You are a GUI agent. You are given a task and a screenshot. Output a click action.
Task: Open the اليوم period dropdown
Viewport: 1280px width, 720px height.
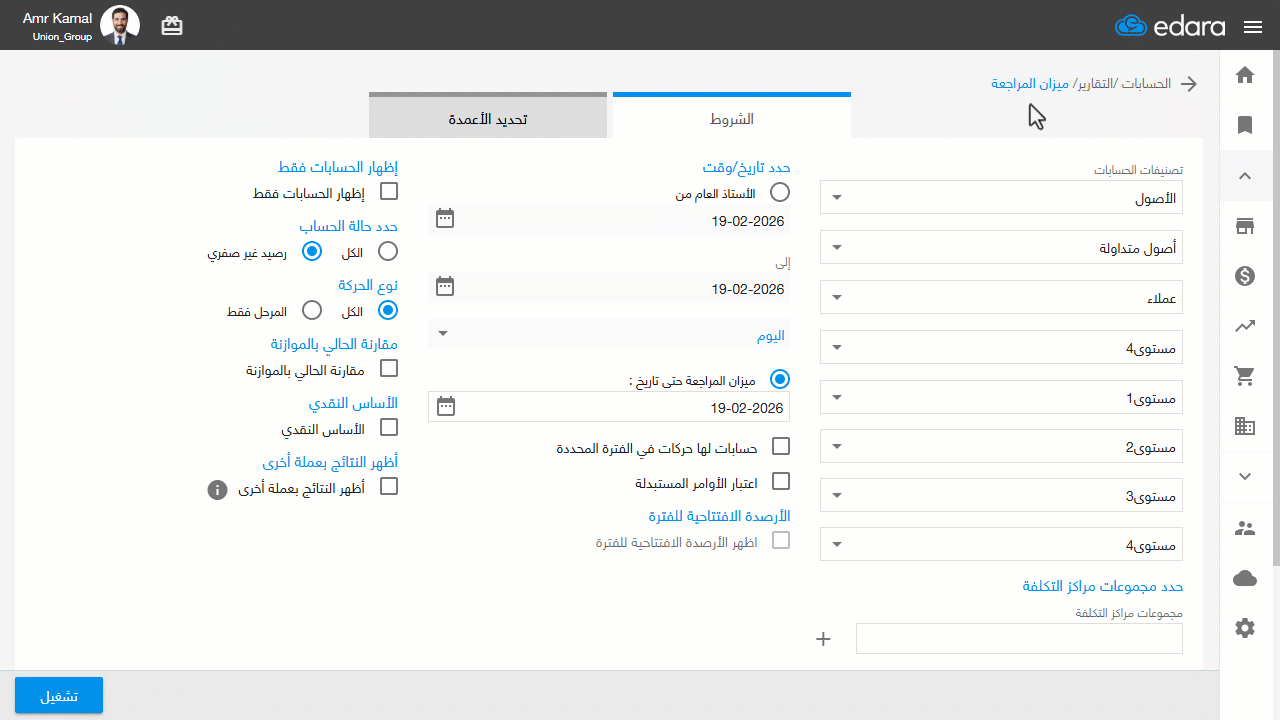click(608, 335)
